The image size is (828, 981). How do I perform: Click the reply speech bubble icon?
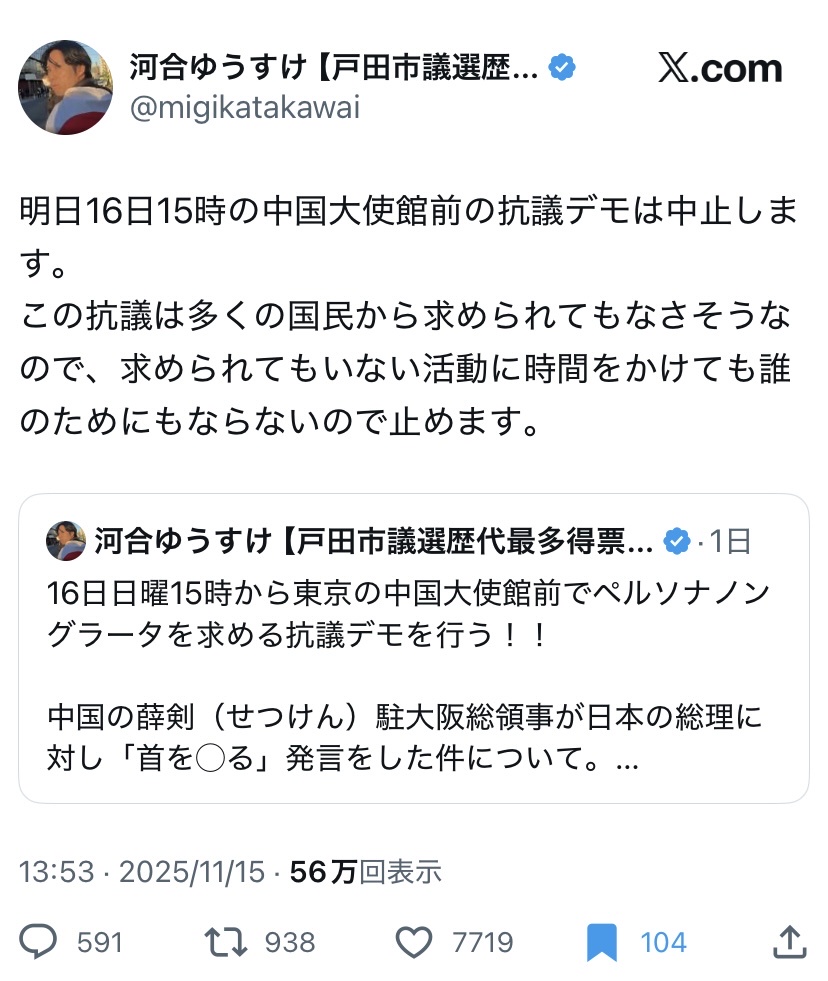click(42, 941)
